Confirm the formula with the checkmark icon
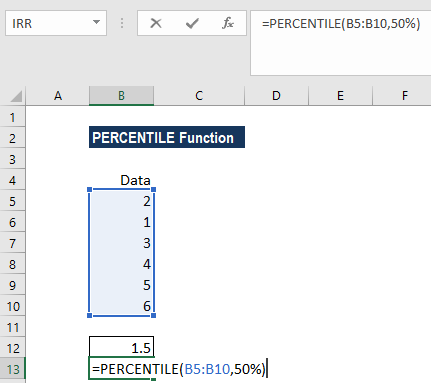Screen dimensions: 431x383 point(192,23)
